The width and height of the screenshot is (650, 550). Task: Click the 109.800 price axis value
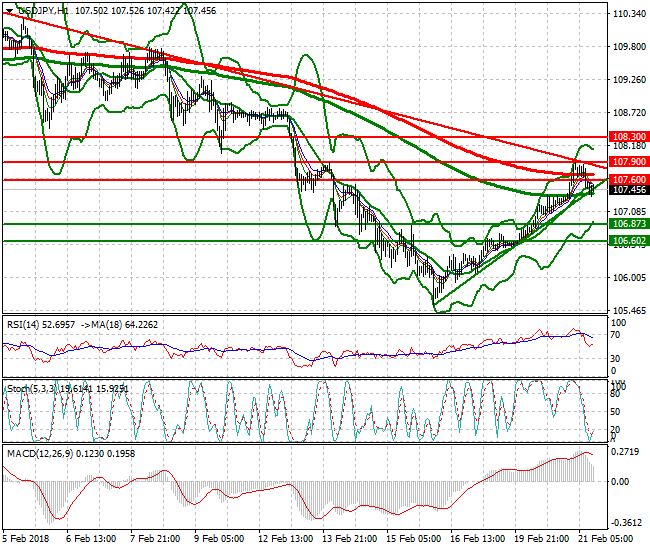(x=629, y=46)
